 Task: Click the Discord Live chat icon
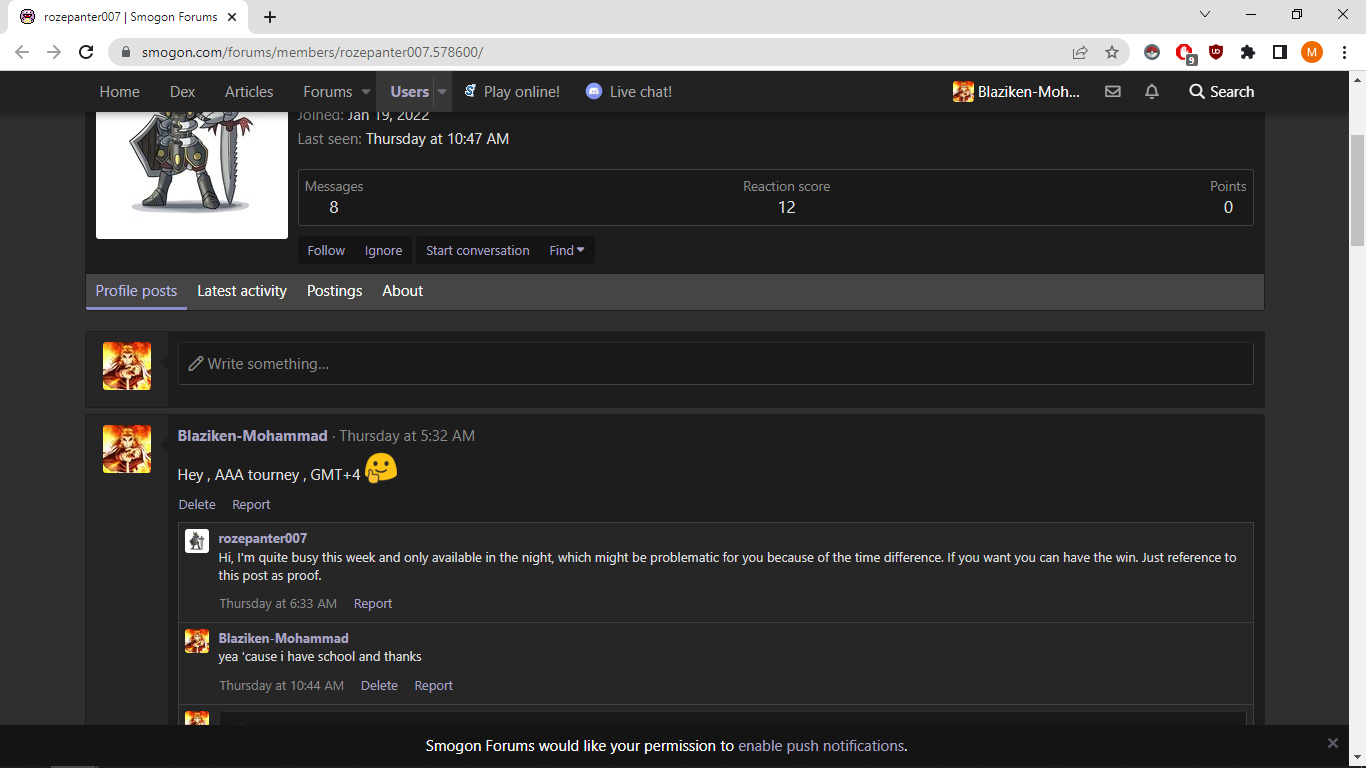pyautogui.click(x=594, y=91)
